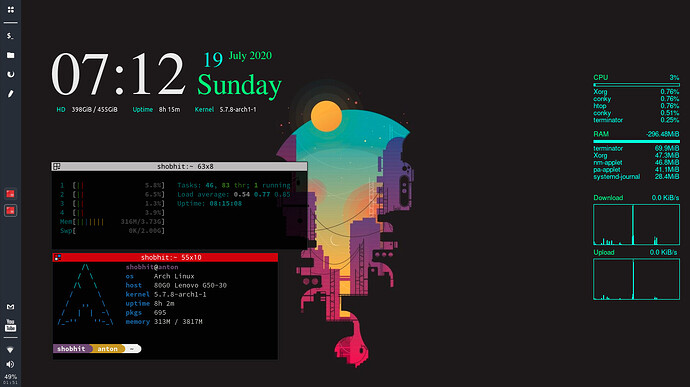The width and height of the screenshot is (690, 387).
Task: Click the Upload '0.0 KiB/s' value
Action: click(663, 252)
